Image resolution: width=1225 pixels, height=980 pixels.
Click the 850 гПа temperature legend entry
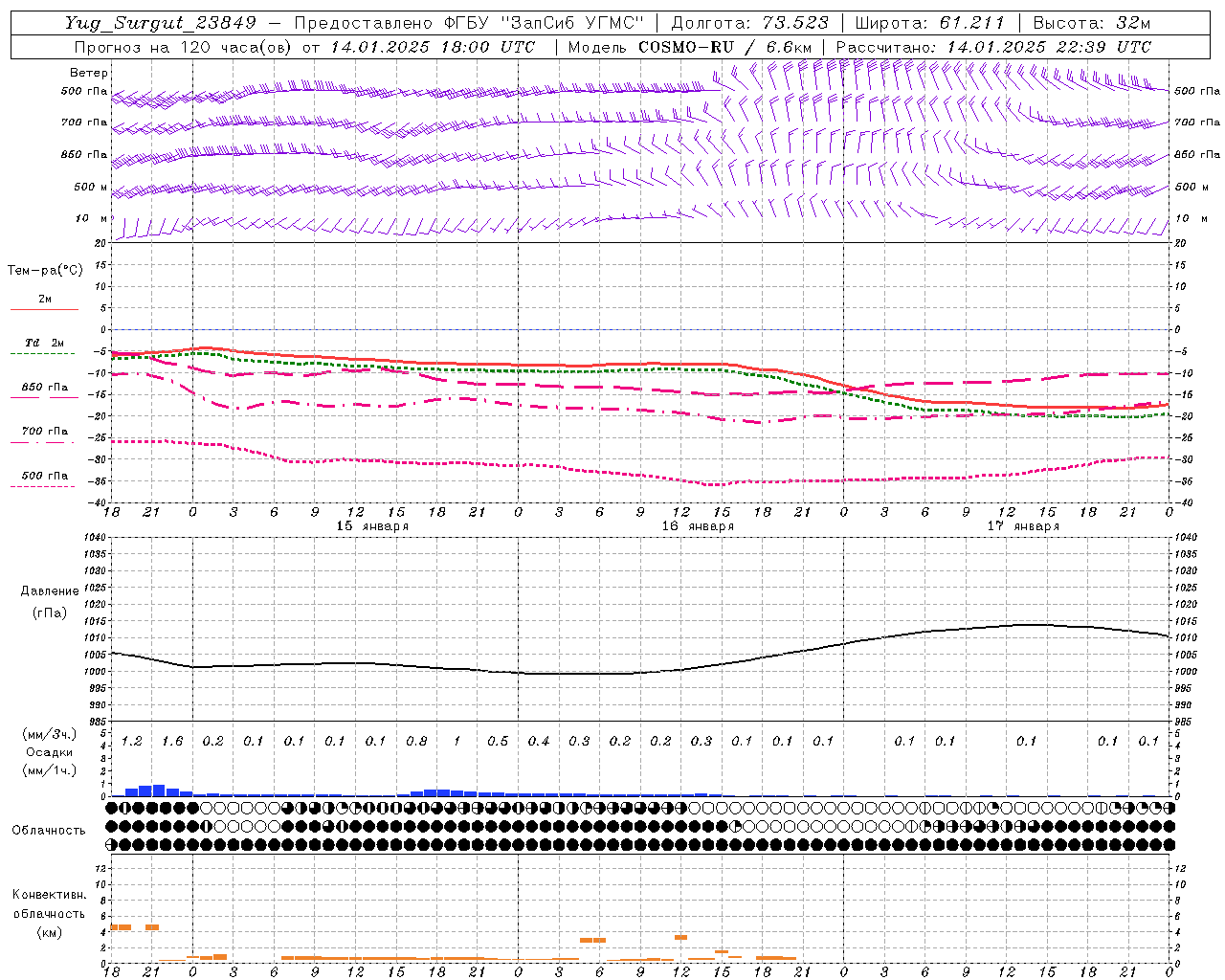(x=44, y=388)
